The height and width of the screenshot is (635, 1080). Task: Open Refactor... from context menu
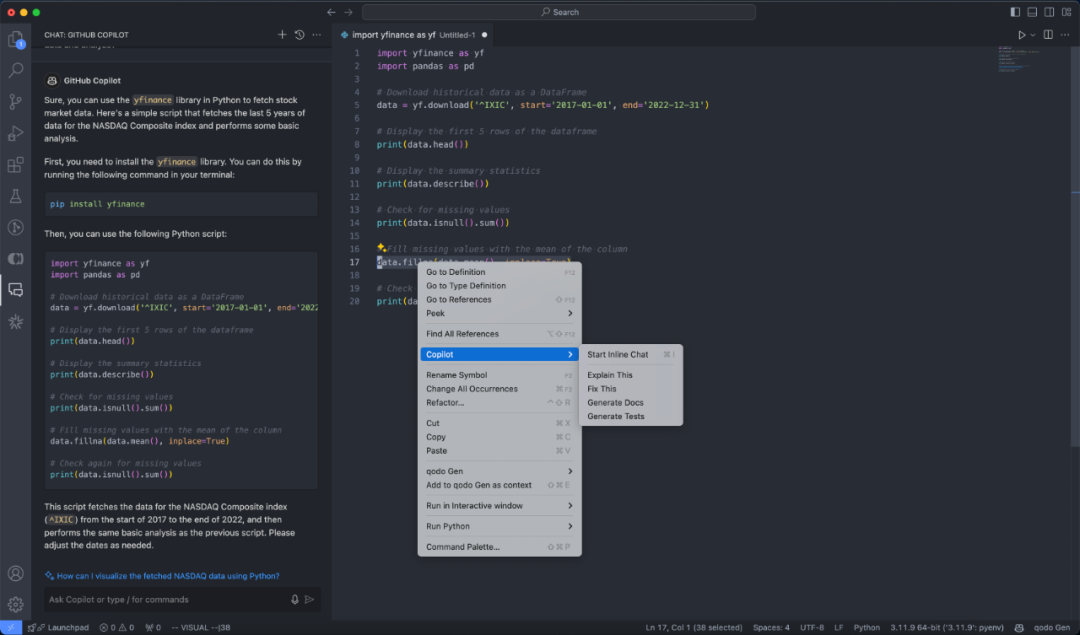point(499,403)
